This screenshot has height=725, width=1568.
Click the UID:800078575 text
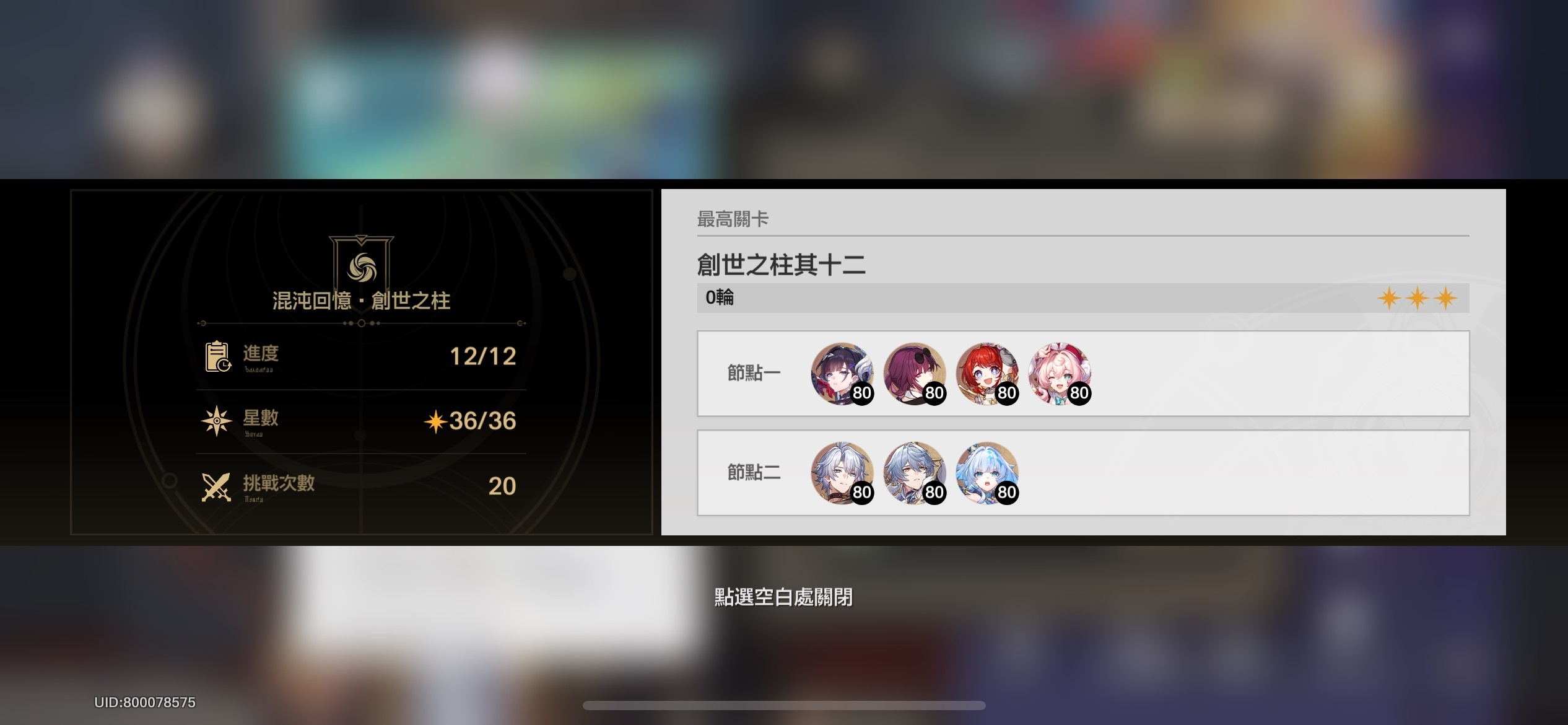(145, 702)
